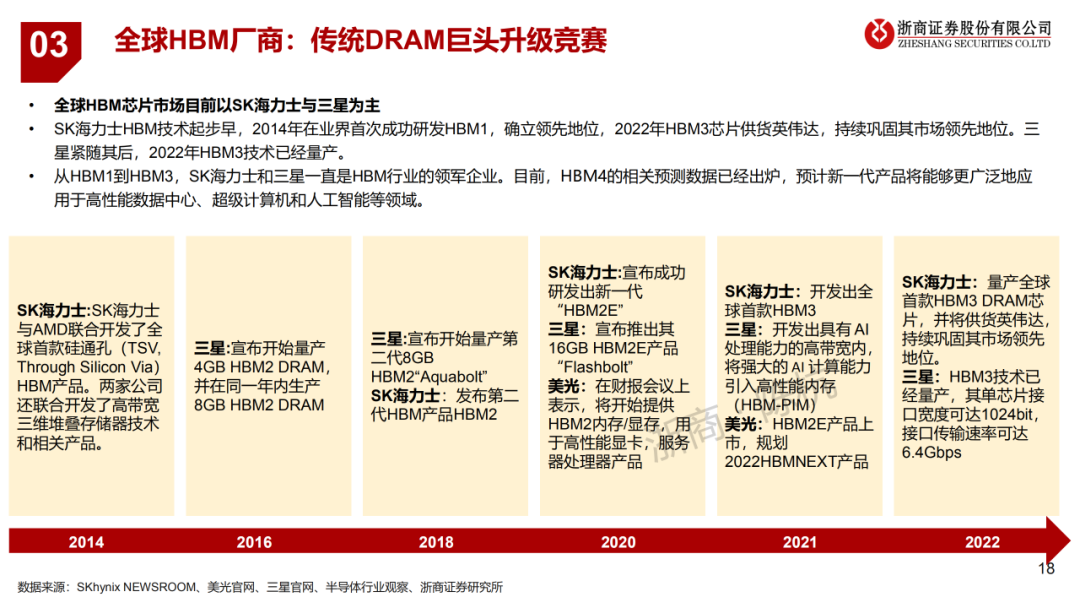Click the 2022 timeline marker
The width and height of the screenshot is (1080, 608).
[982, 542]
